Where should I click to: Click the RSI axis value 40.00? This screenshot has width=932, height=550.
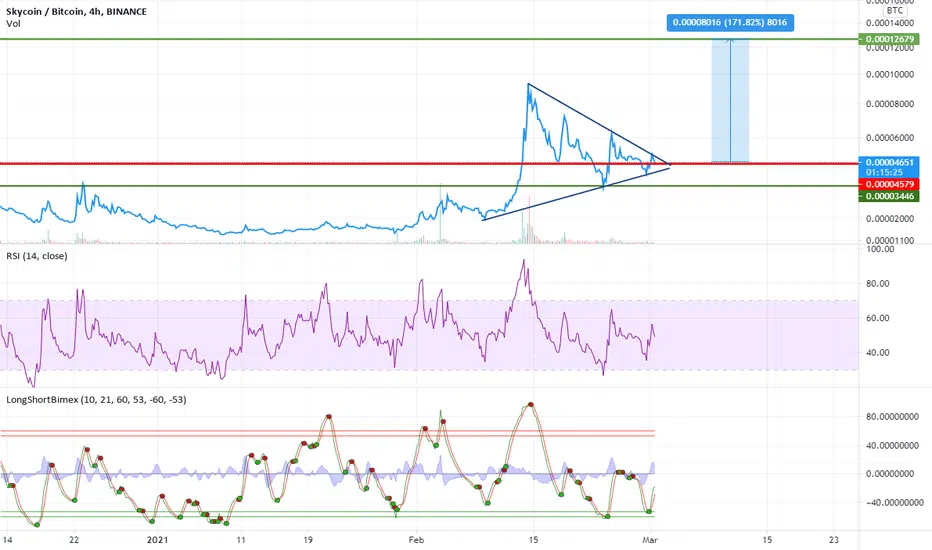[877, 353]
